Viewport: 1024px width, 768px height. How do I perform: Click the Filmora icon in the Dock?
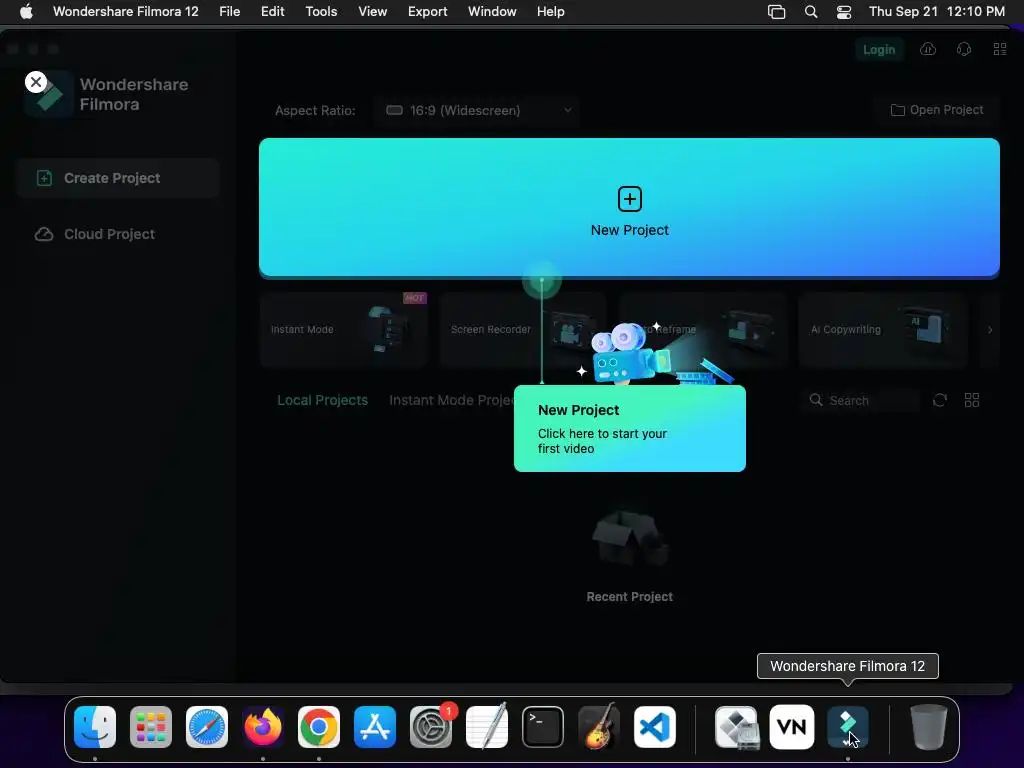(x=848, y=727)
